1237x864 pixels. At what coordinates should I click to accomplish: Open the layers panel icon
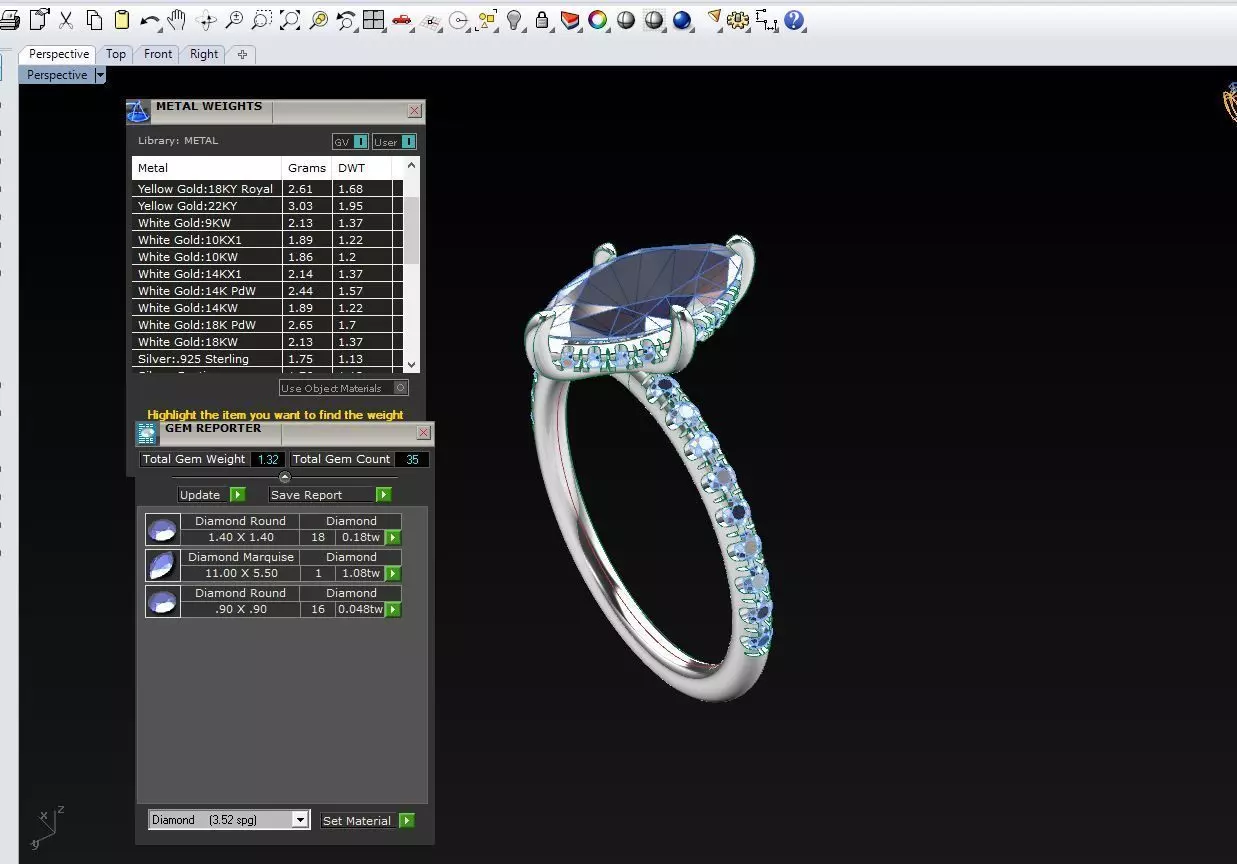(570, 19)
